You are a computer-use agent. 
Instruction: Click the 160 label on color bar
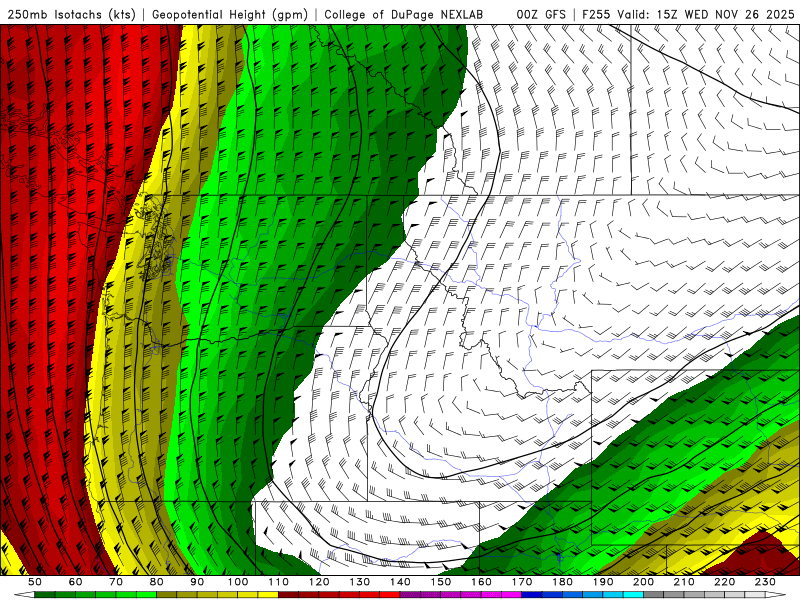[481, 582]
